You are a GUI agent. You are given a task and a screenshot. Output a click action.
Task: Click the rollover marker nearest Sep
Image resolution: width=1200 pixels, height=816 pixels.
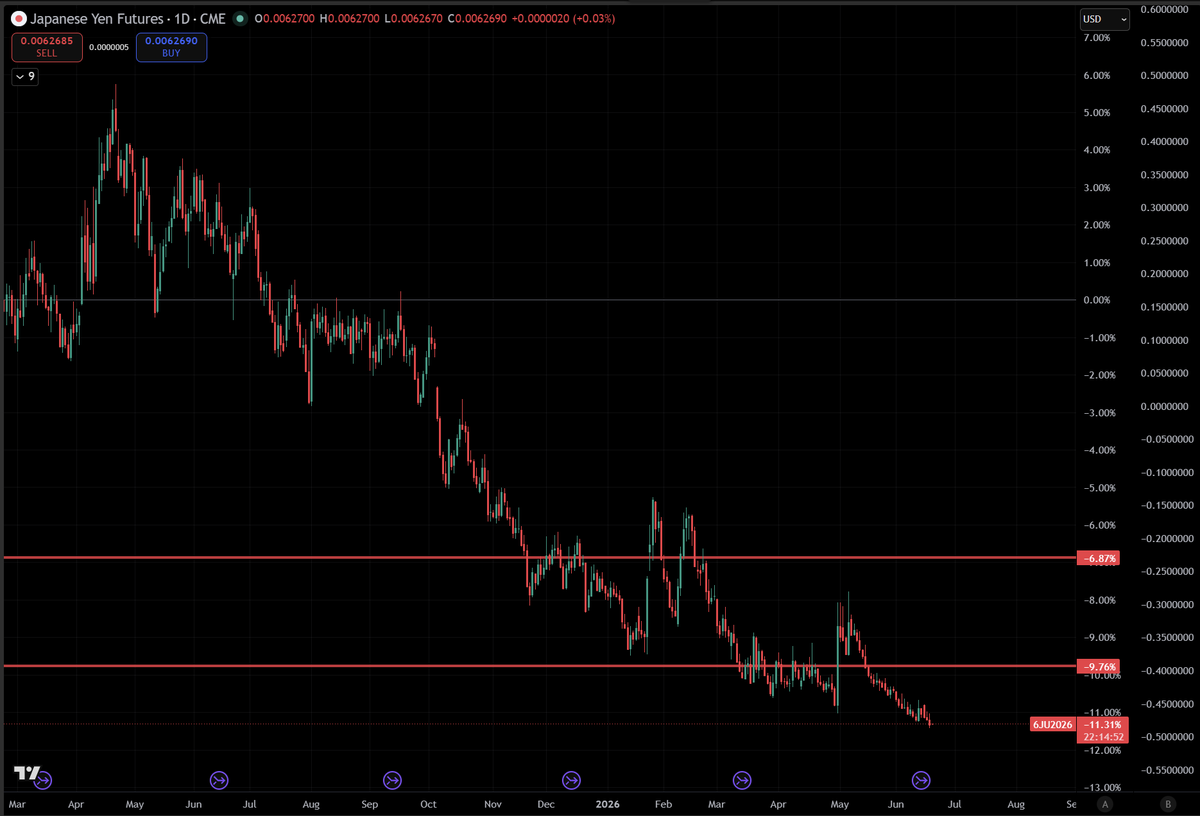(393, 780)
